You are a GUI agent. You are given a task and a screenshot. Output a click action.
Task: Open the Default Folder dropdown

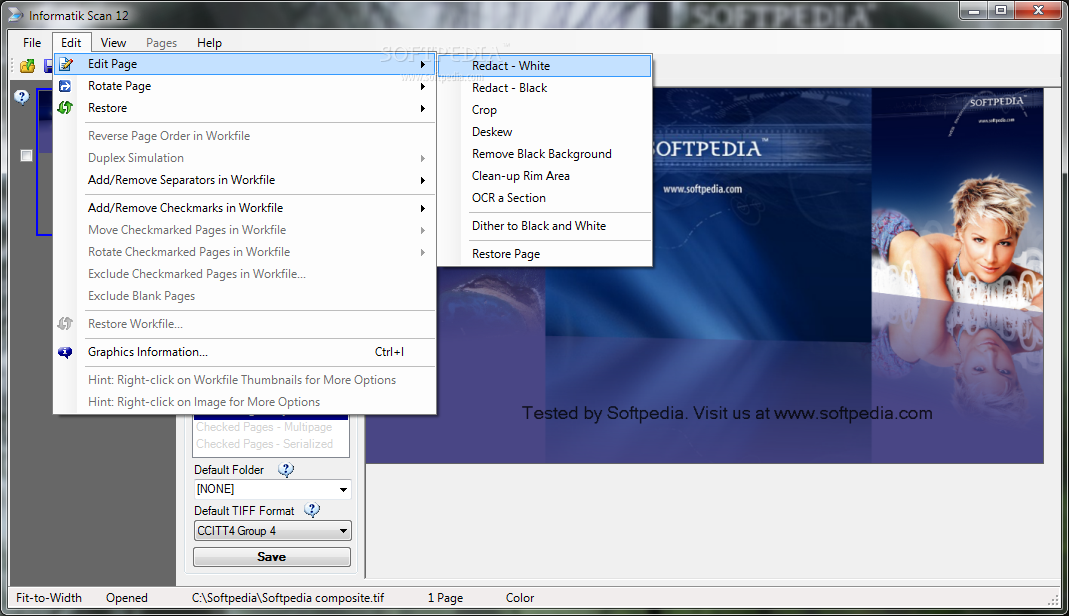point(343,489)
